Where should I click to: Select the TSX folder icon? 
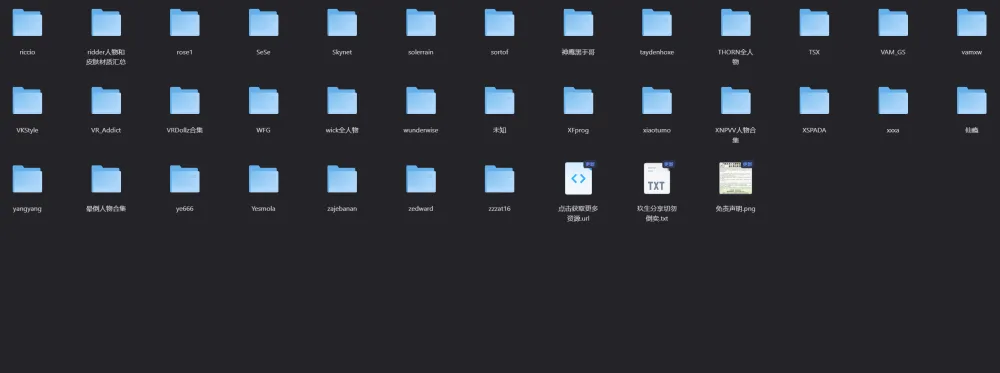pos(814,23)
